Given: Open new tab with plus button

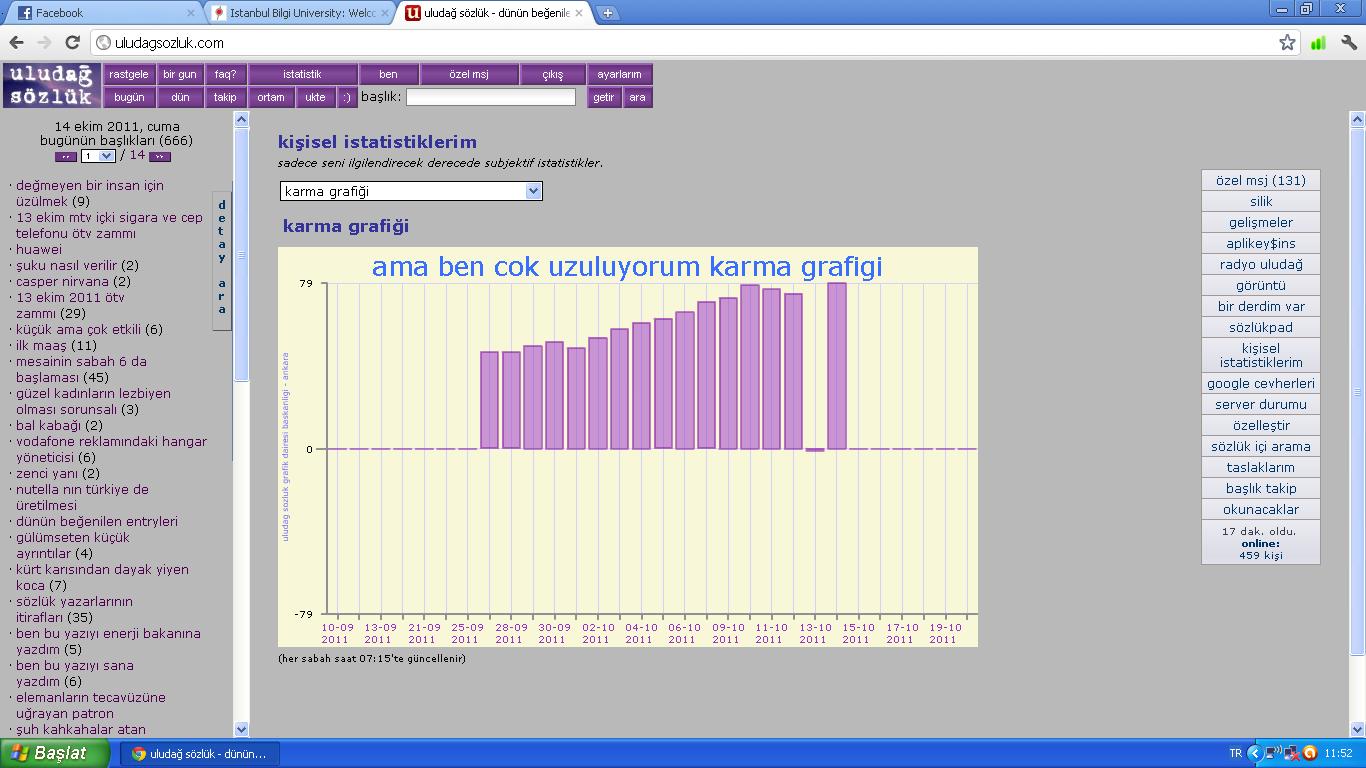Looking at the screenshot, I should pos(607,13).
